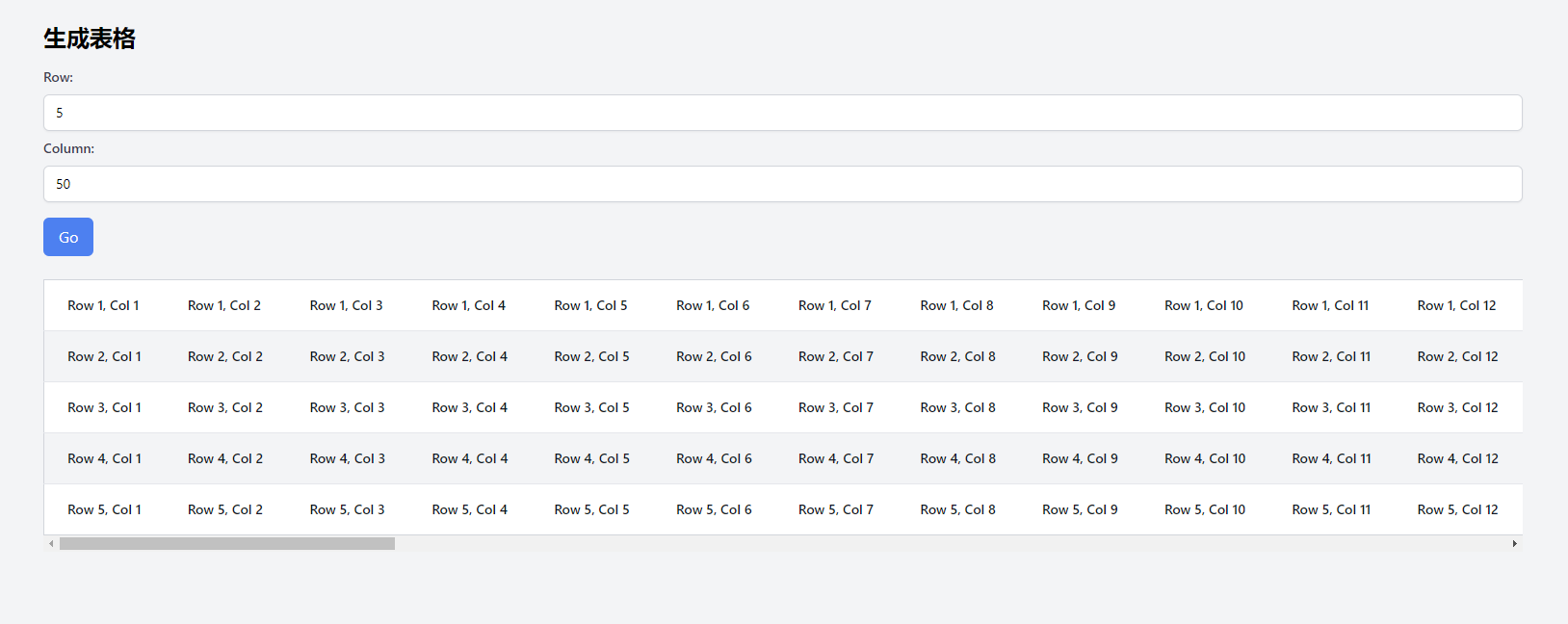Select cell Row 3, Col 8
This screenshot has width=1568, height=624.
click(x=957, y=407)
